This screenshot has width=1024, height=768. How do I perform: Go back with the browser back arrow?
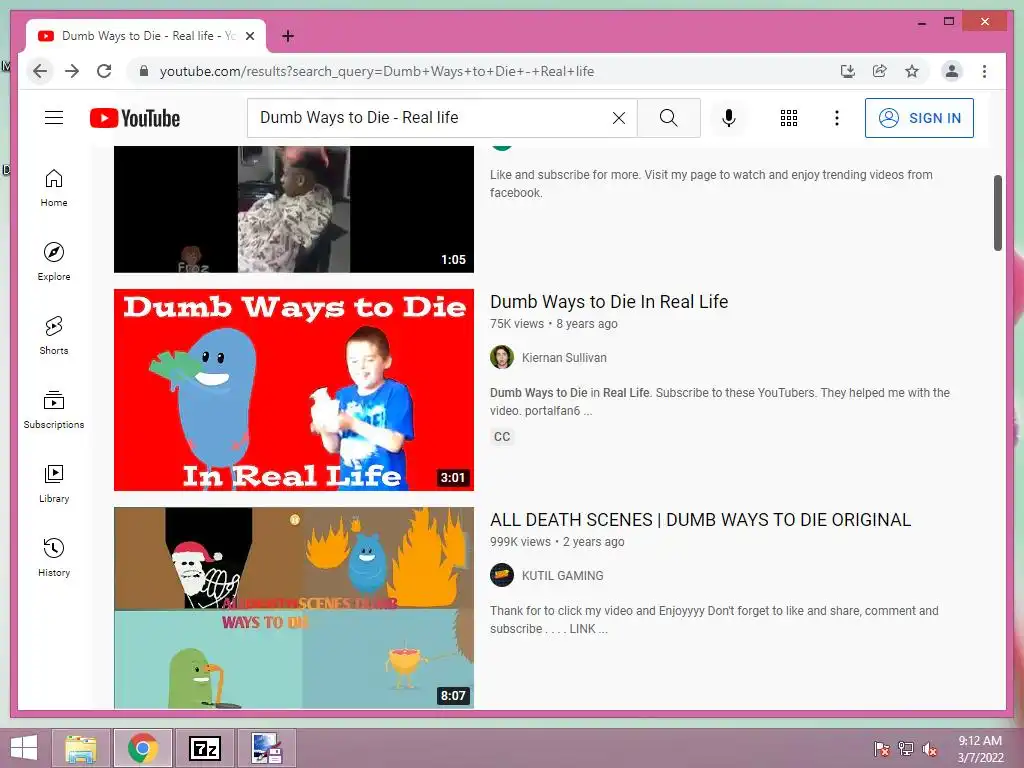40,71
